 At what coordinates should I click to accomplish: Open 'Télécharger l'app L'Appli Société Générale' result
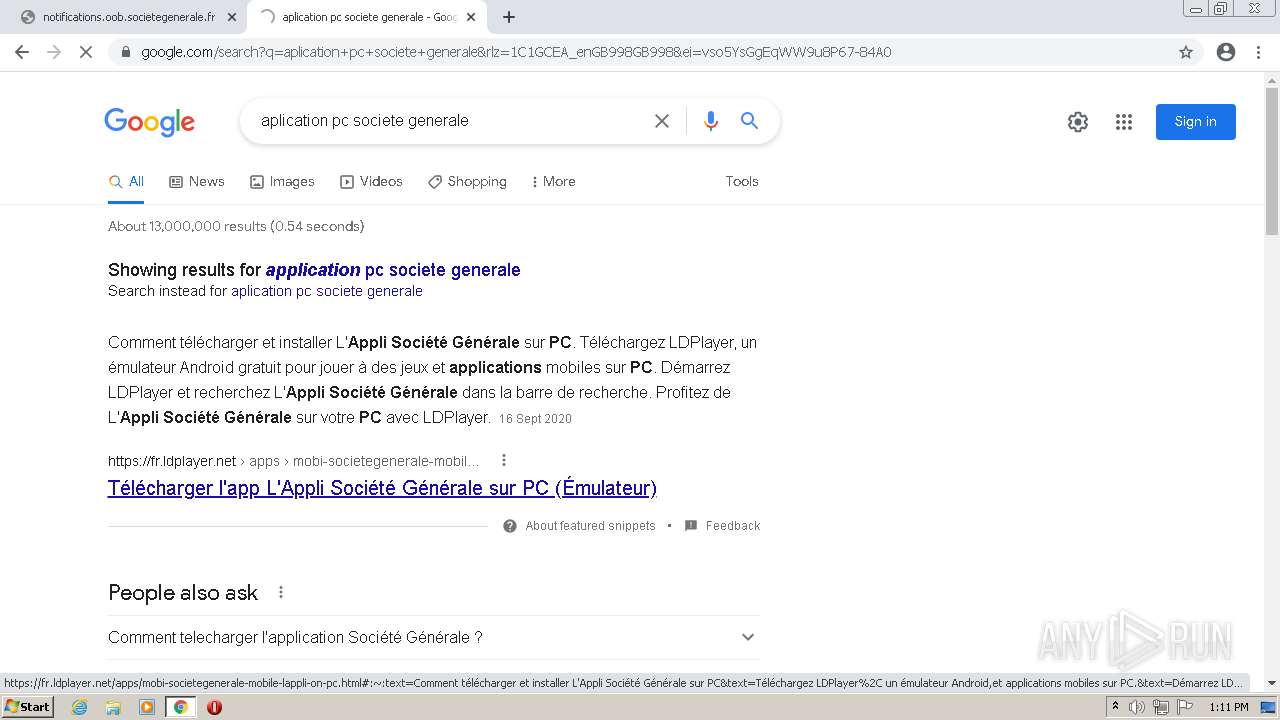pos(382,488)
